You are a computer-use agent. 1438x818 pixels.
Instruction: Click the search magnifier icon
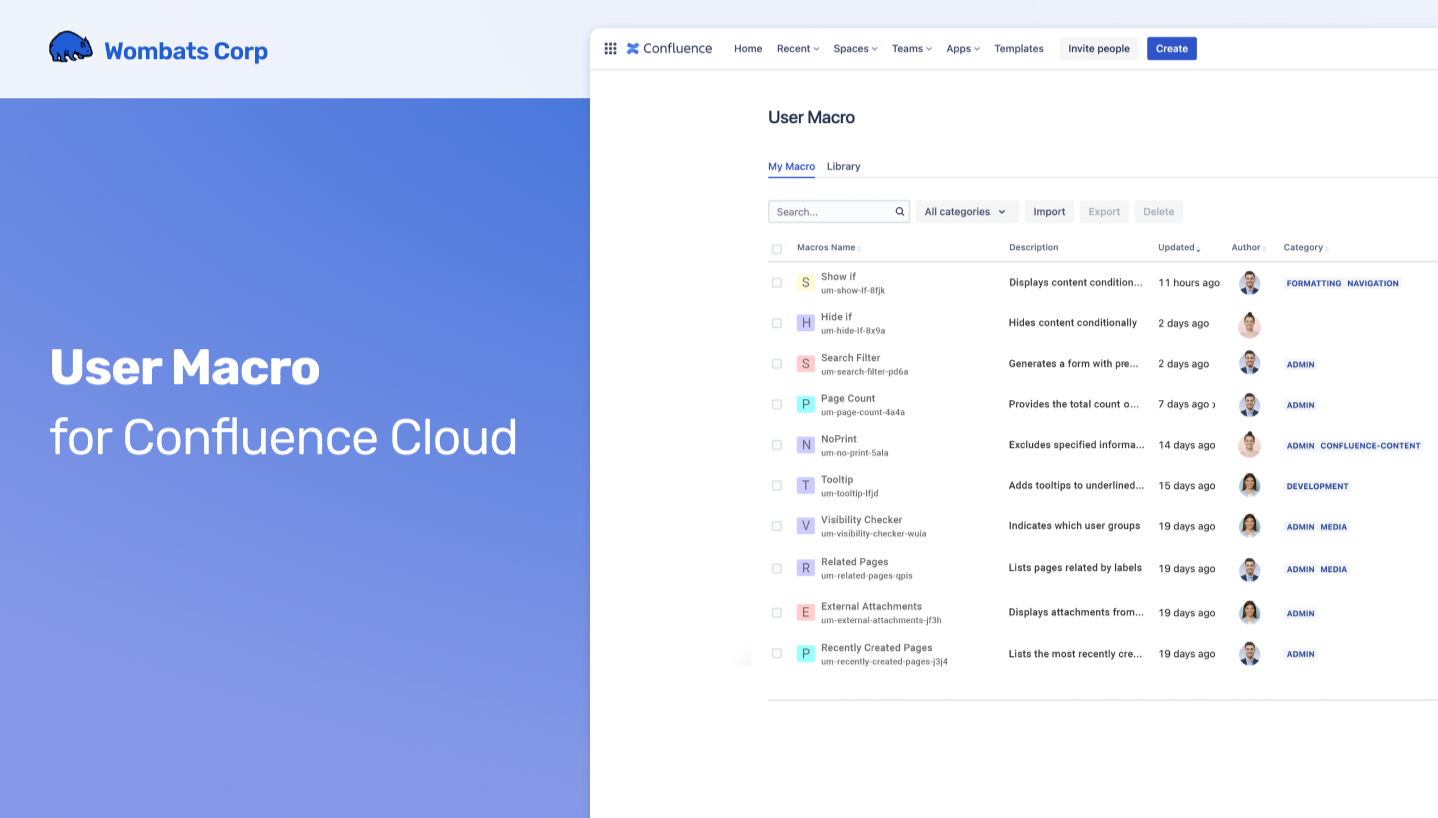coord(898,211)
